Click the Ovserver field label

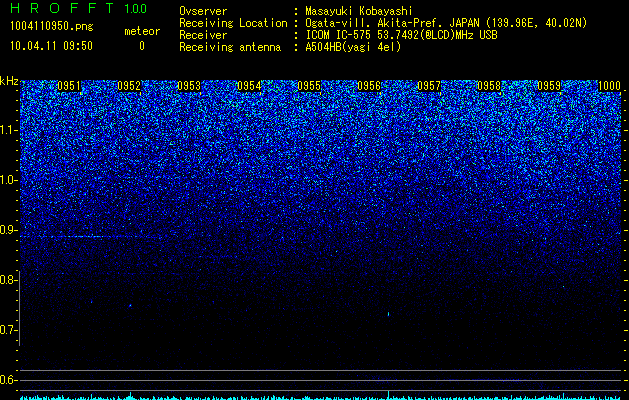pos(203,11)
